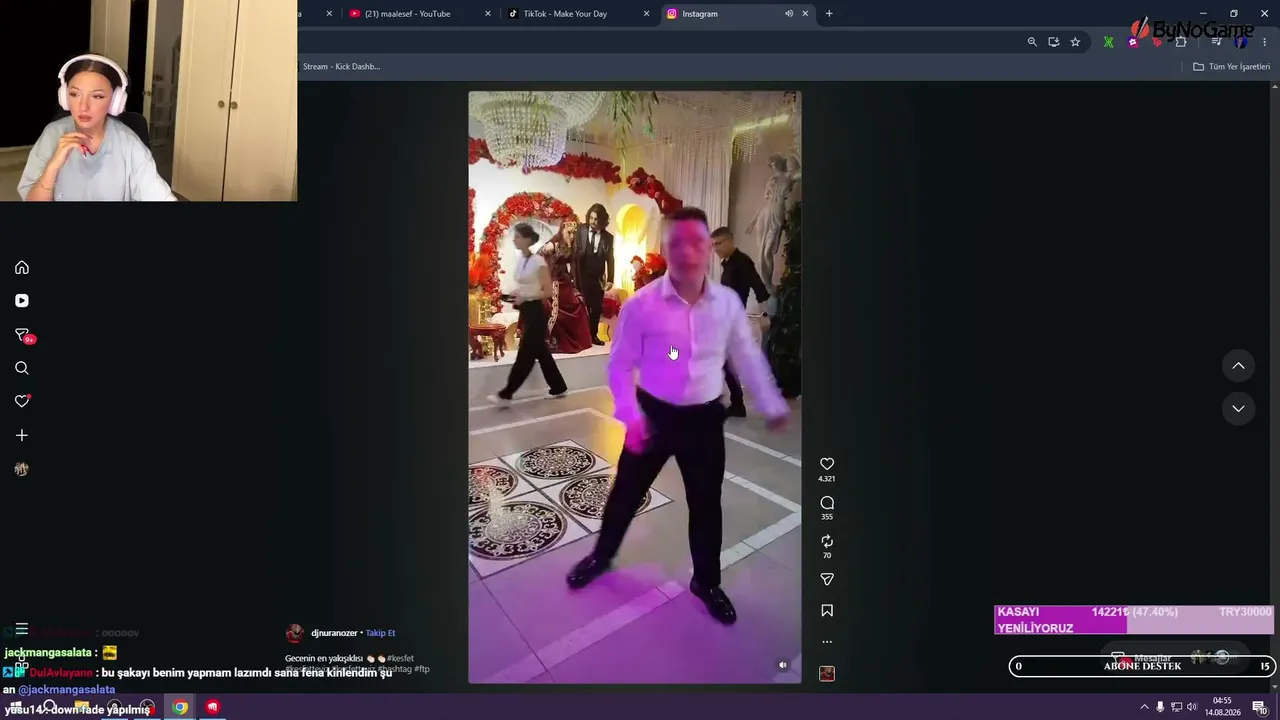Open the Tüm Yer İşaretleri bookmarks folder

point(1232,67)
